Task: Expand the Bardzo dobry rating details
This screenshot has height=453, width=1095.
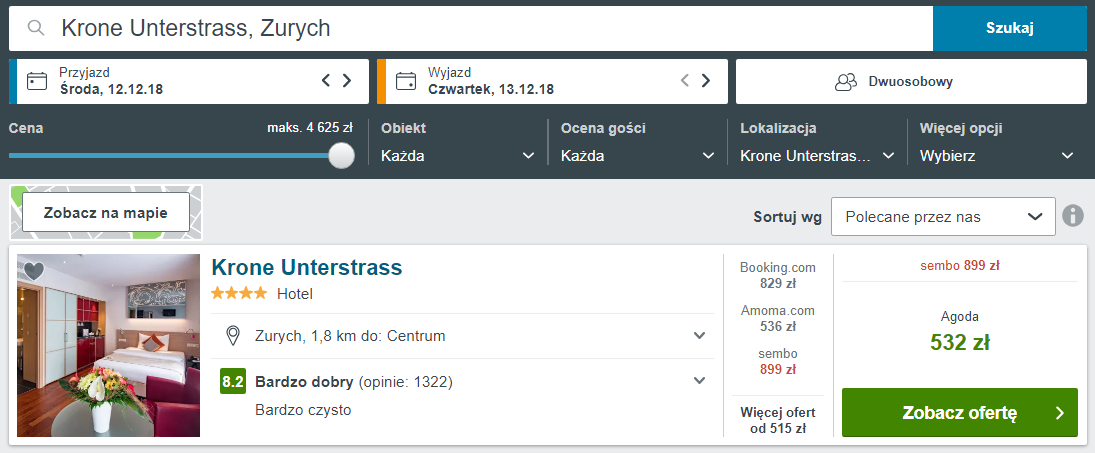Action: (x=700, y=381)
